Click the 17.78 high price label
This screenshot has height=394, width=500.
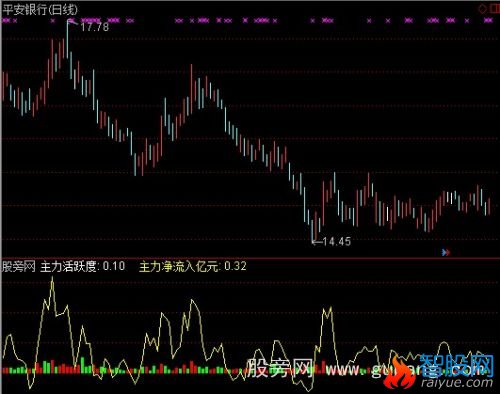[95, 27]
